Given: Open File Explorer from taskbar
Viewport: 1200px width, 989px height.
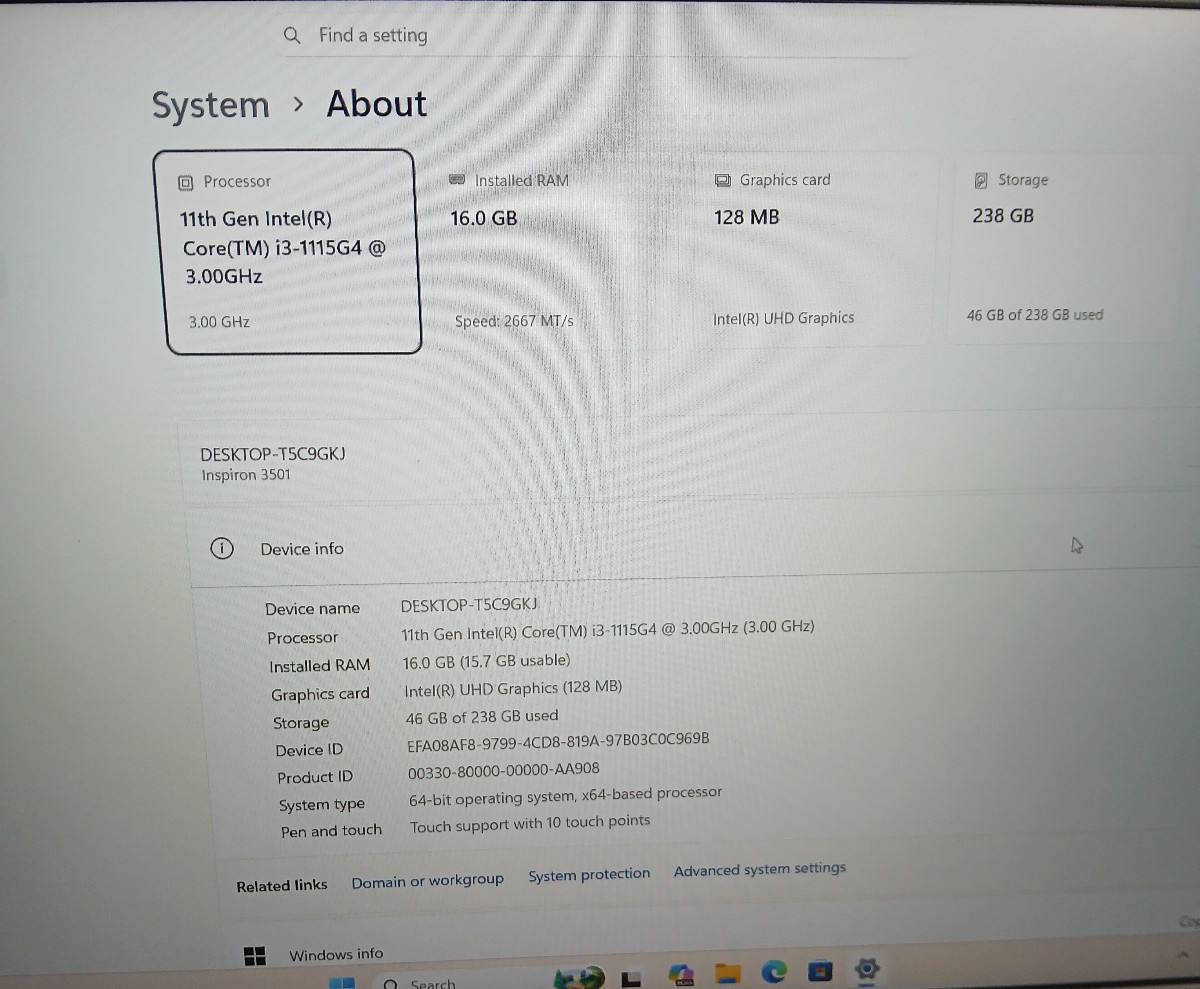Looking at the screenshot, I should click(728, 974).
